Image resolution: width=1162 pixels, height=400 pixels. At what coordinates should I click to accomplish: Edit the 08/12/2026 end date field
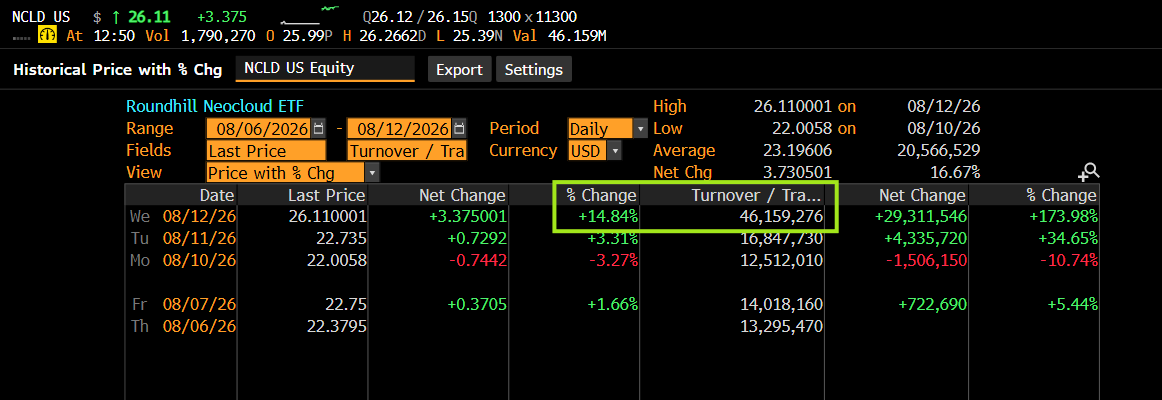(400, 129)
